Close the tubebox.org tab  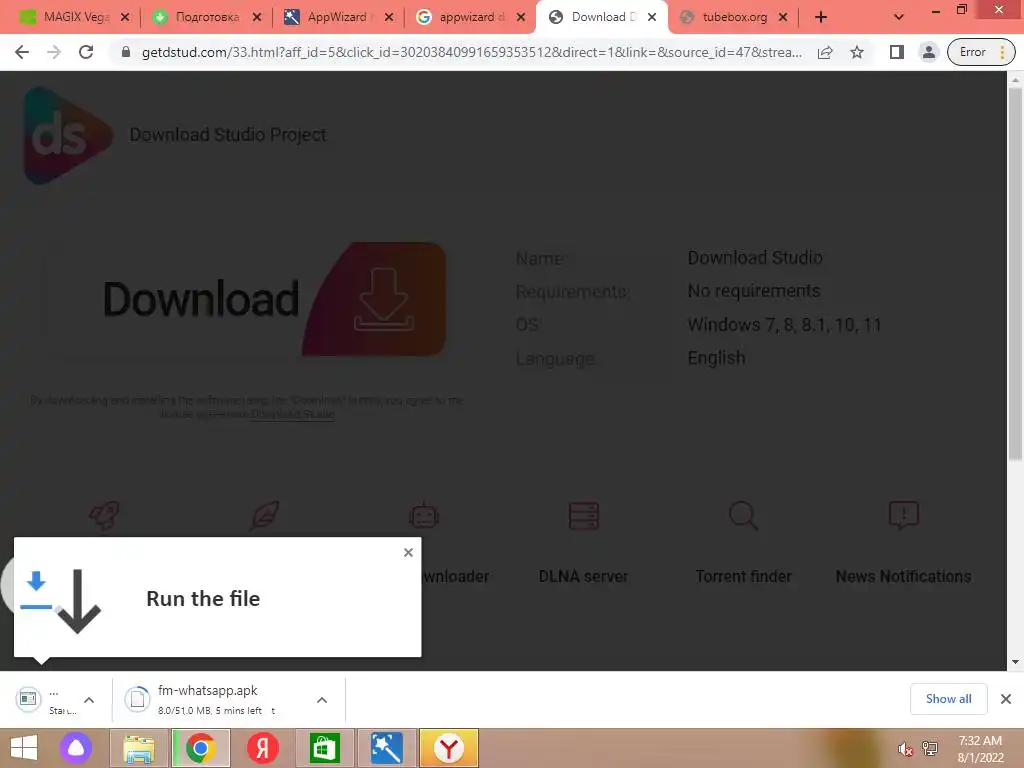point(782,18)
